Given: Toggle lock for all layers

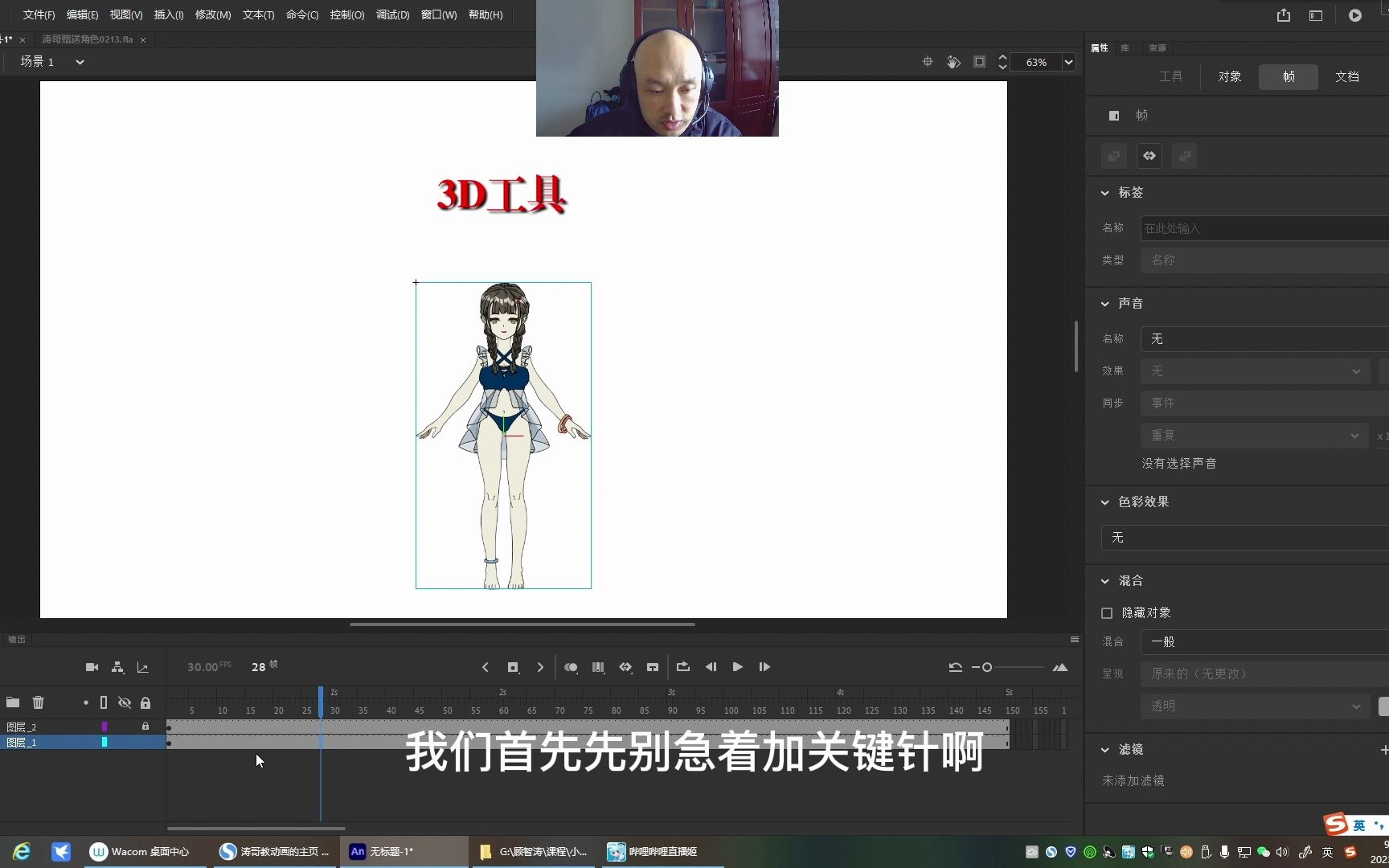Looking at the screenshot, I should tap(145, 702).
